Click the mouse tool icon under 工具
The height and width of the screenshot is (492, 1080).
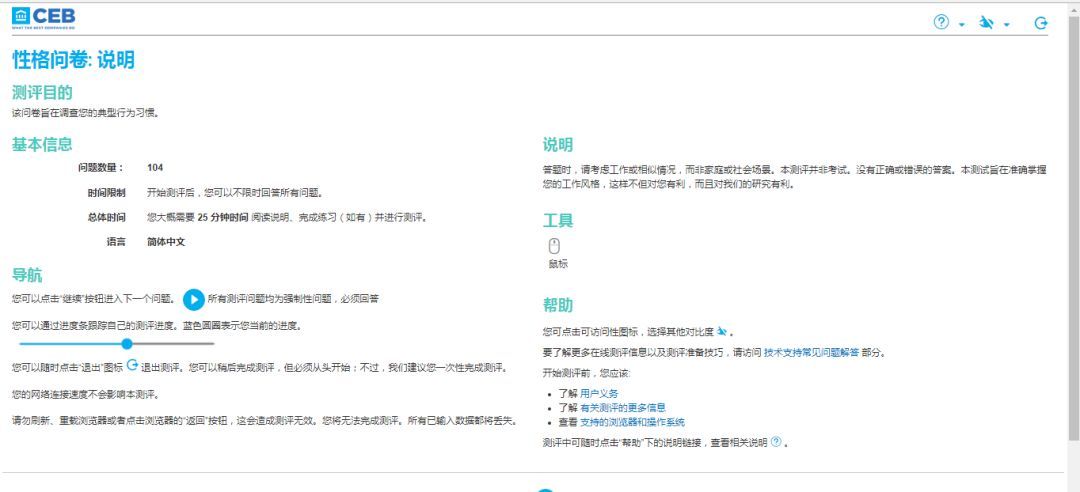click(555, 245)
